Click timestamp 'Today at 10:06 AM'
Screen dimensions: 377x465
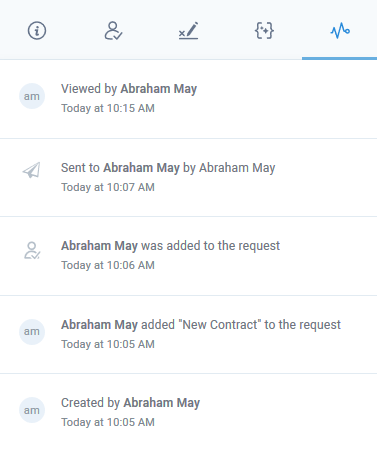108,265
